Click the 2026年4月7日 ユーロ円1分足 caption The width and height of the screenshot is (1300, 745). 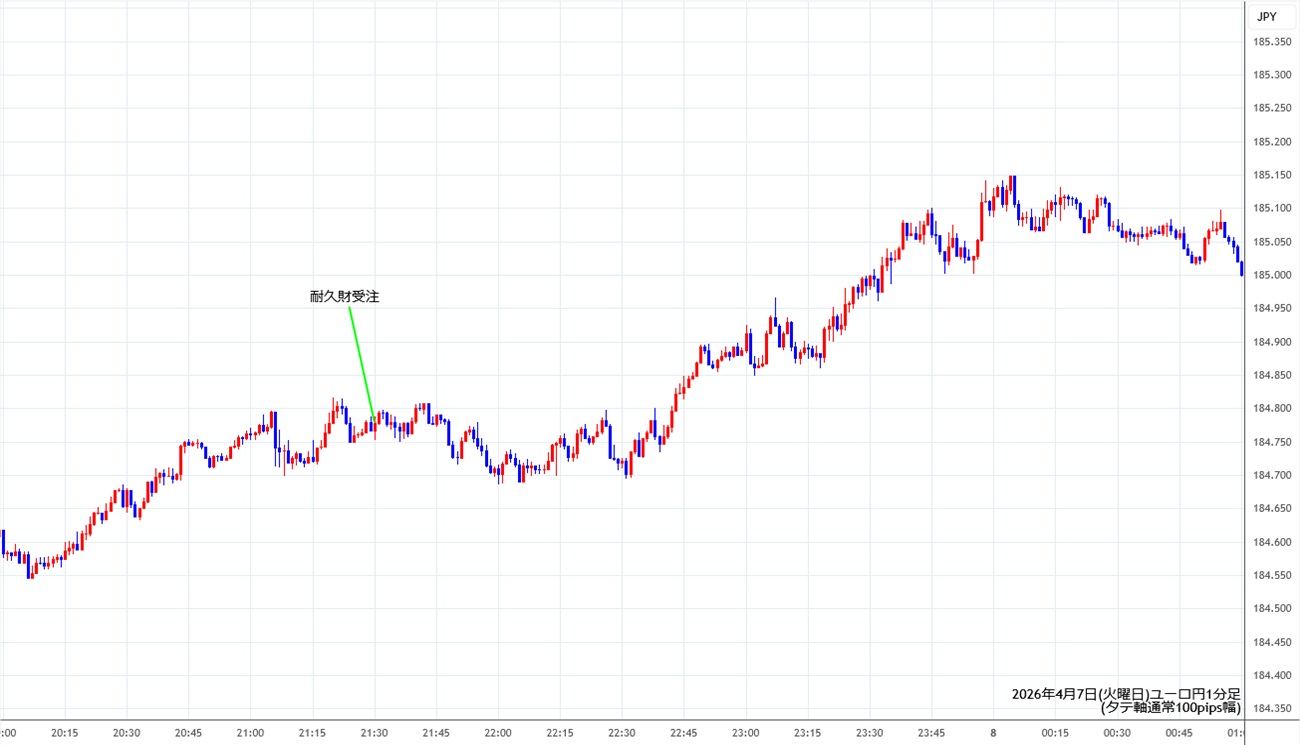coord(1126,694)
